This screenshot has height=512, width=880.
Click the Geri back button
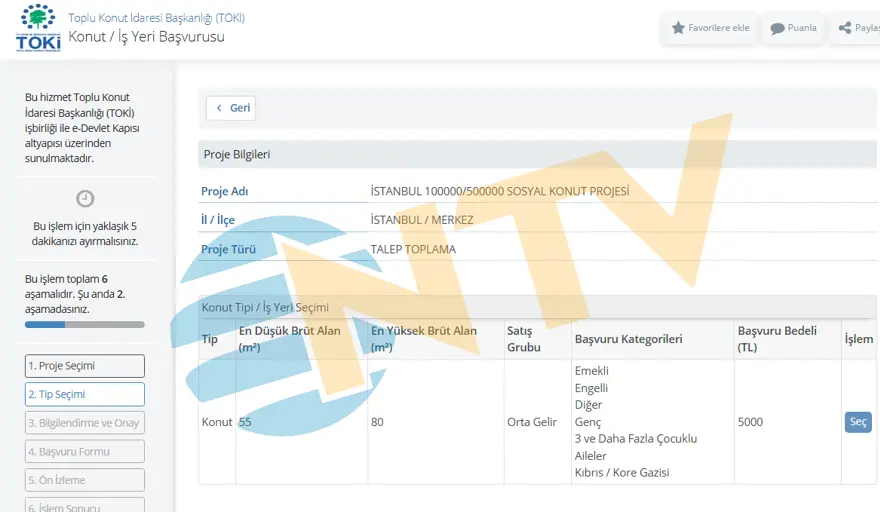(x=231, y=108)
